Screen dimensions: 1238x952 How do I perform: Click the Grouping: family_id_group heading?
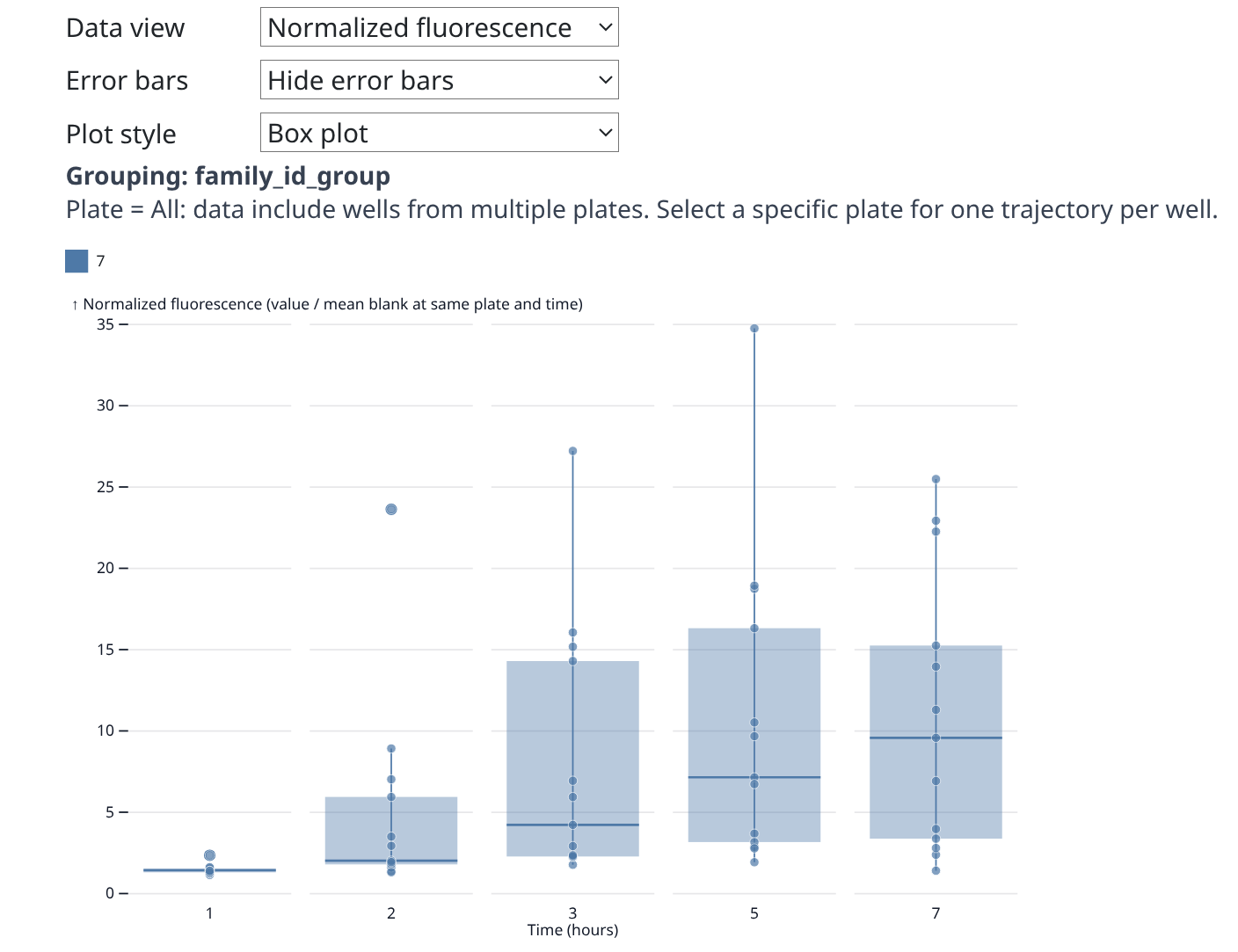click(x=228, y=176)
